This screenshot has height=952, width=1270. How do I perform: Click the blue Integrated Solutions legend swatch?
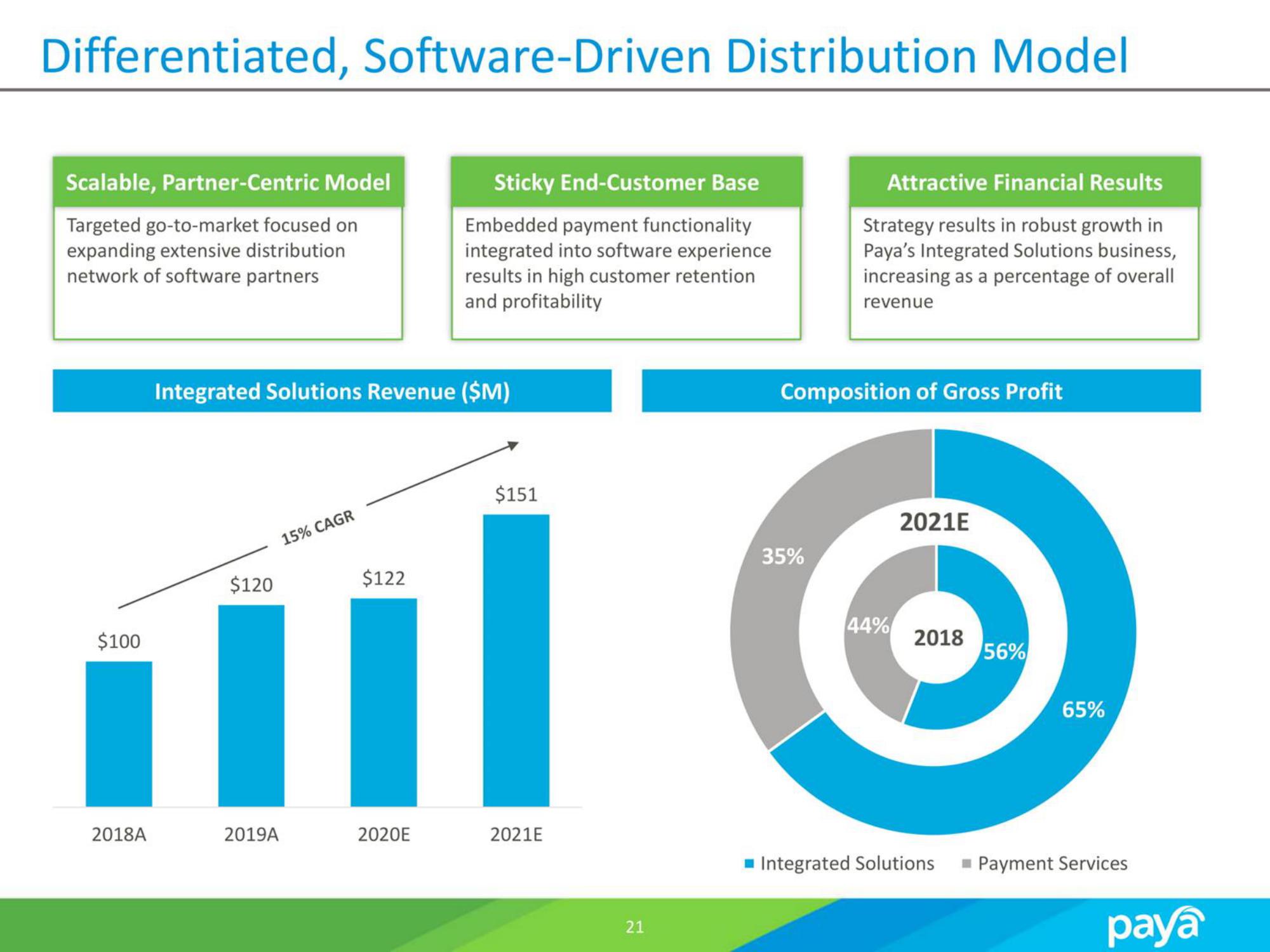tap(749, 864)
